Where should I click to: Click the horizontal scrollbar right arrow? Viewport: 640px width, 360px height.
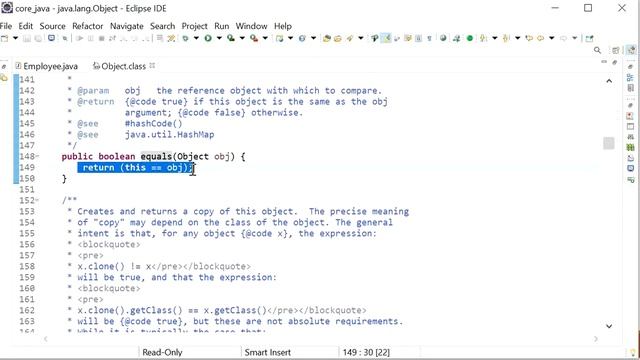[x=596, y=339]
